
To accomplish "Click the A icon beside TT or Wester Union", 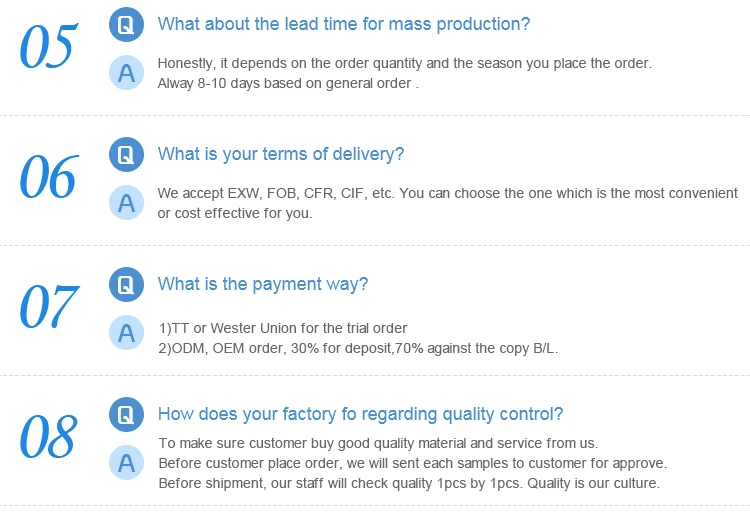I will pyautogui.click(x=126, y=333).
